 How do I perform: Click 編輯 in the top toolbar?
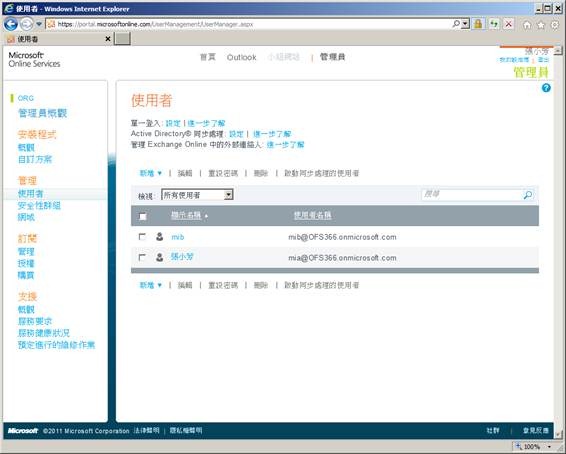pos(185,173)
